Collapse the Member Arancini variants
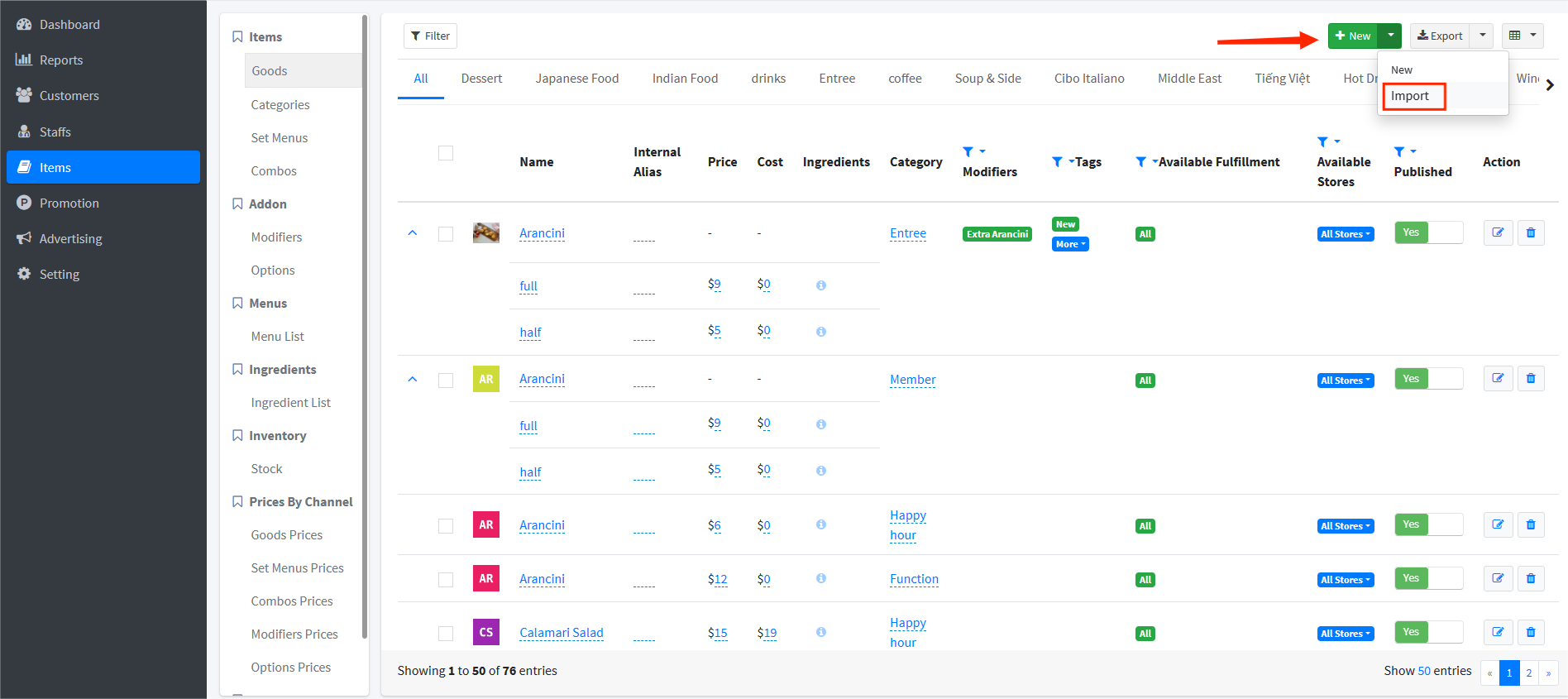The height and width of the screenshot is (699, 1568). [x=413, y=380]
